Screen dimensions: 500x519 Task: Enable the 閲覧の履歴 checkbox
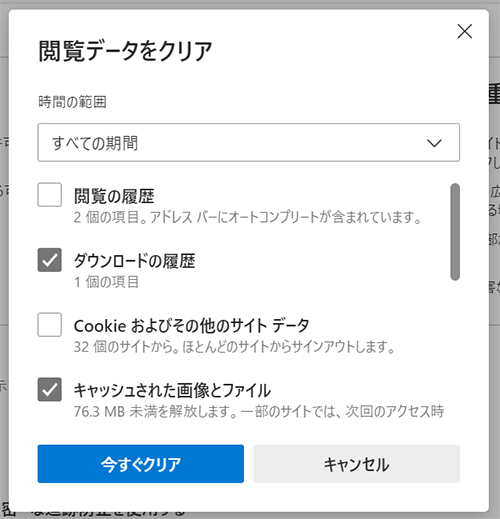[x=50, y=195]
